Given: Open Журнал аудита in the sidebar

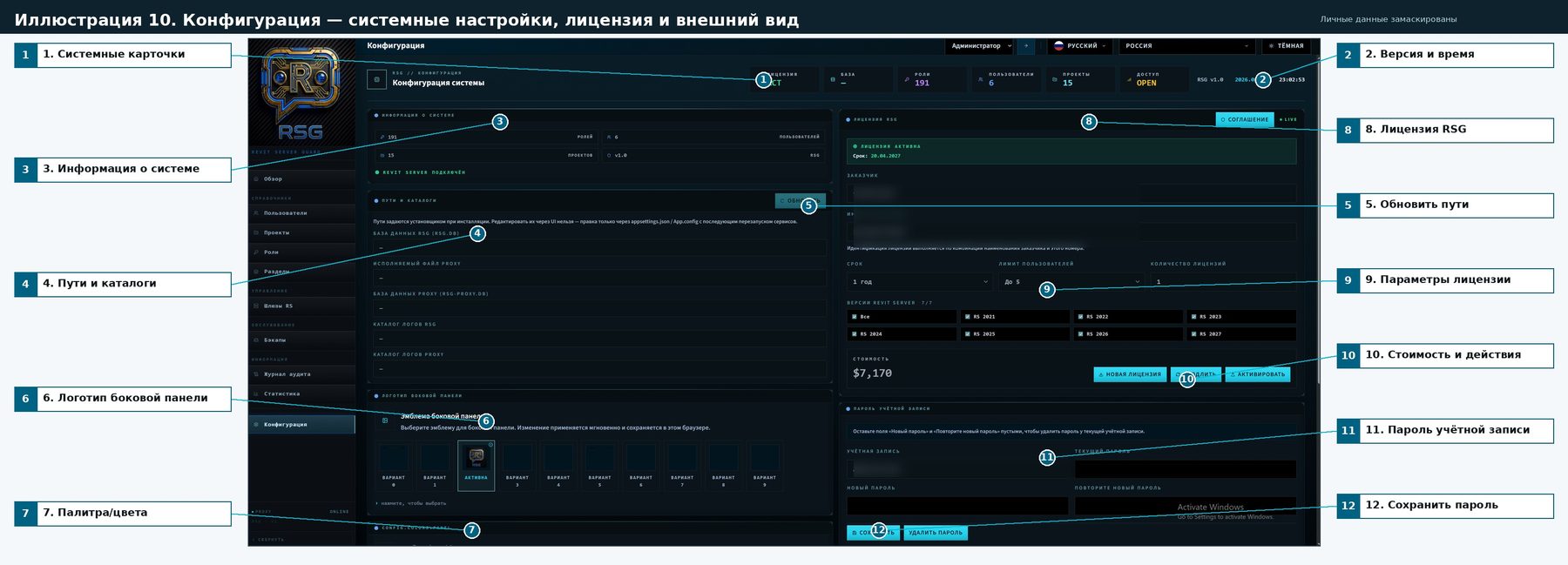Looking at the screenshot, I should tap(302, 373).
